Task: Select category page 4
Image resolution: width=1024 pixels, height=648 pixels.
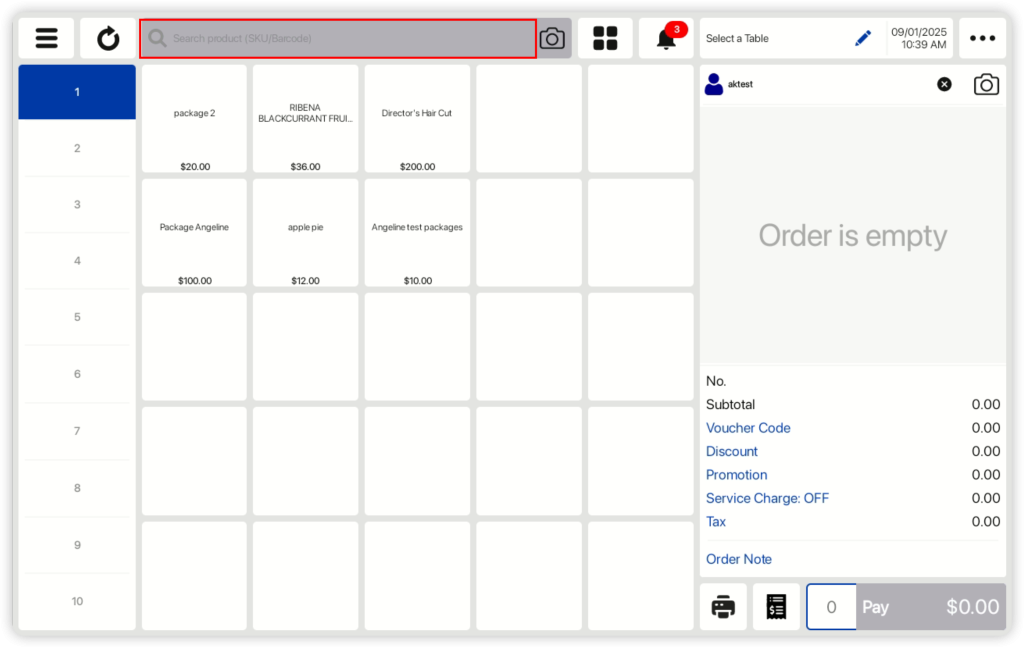Action: pos(77,261)
